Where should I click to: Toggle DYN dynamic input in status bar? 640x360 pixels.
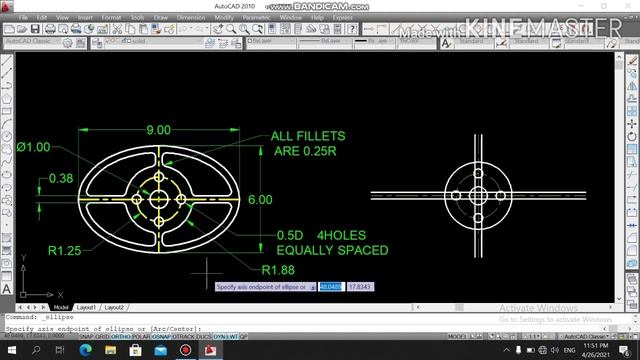point(219,337)
